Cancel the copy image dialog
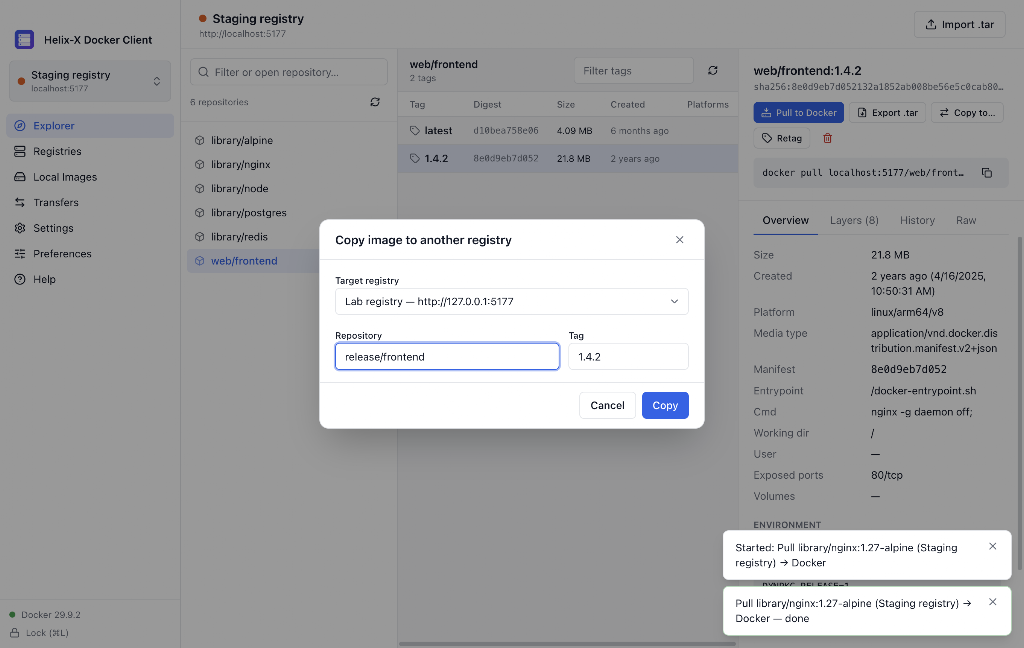1024x648 pixels. [607, 406]
